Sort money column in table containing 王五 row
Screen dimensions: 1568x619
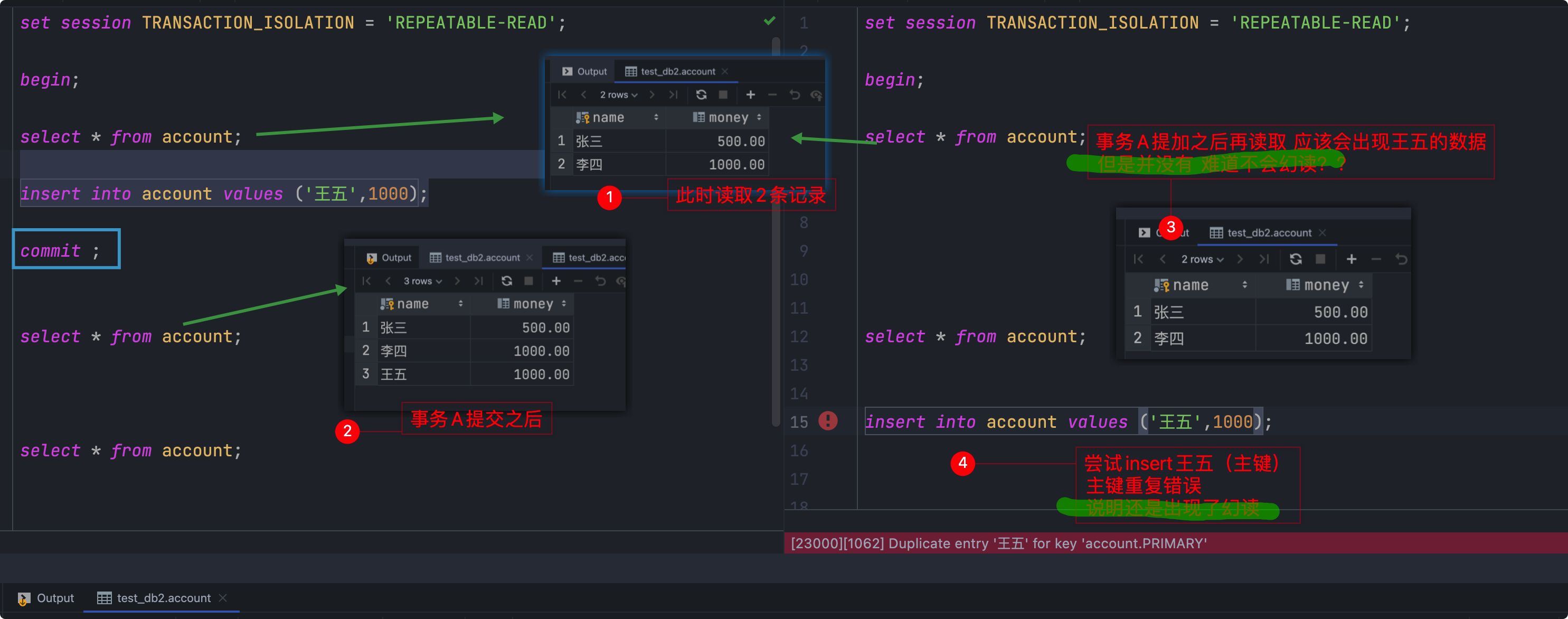click(564, 304)
